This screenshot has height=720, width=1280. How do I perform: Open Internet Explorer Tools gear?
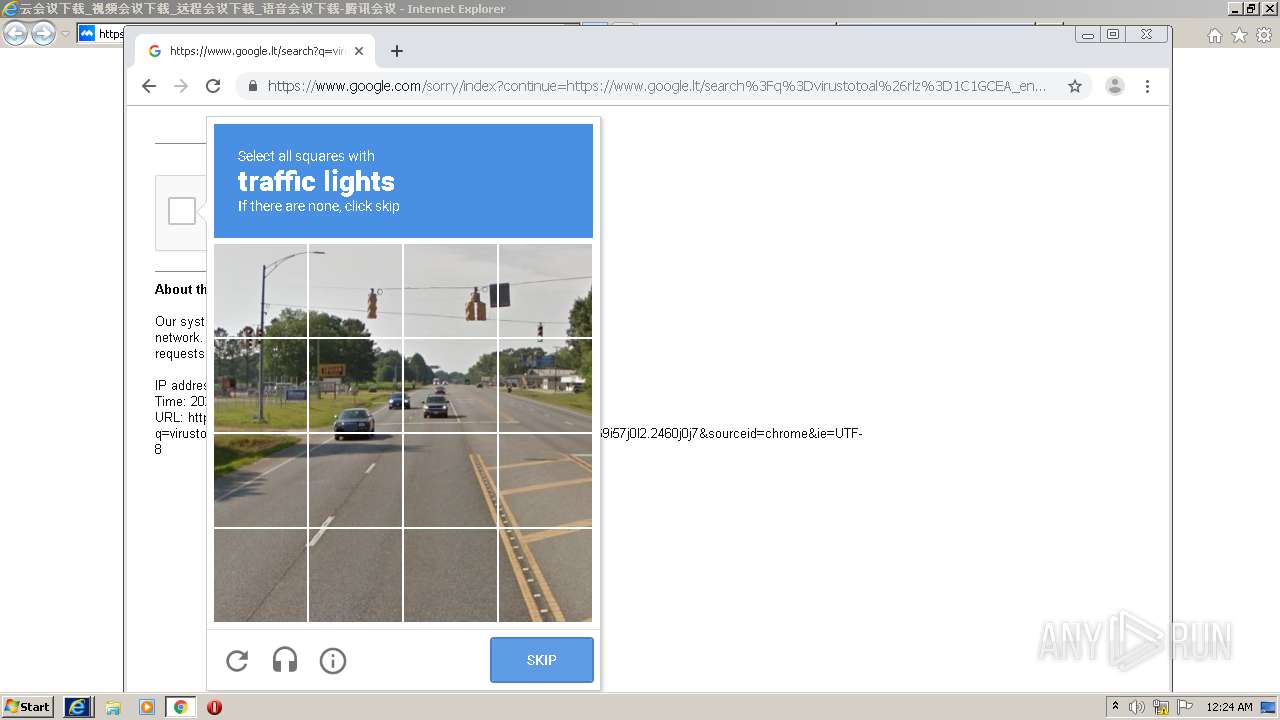point(1264,35)
